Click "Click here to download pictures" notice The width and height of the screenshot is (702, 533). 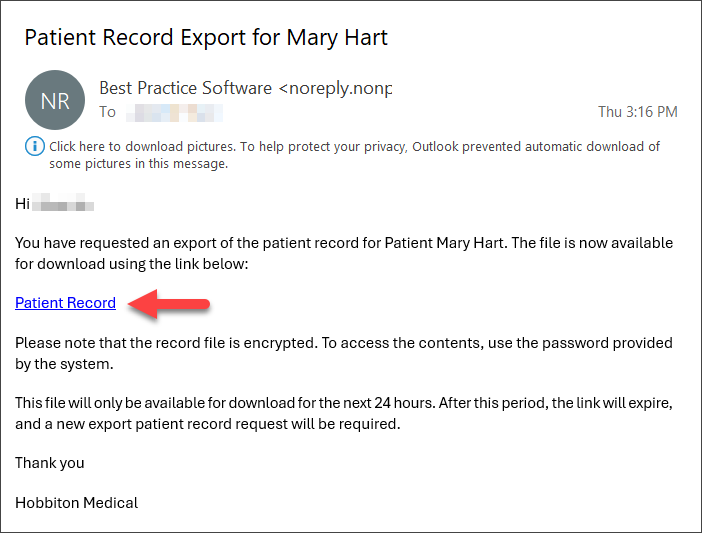[x=140, y=146]
